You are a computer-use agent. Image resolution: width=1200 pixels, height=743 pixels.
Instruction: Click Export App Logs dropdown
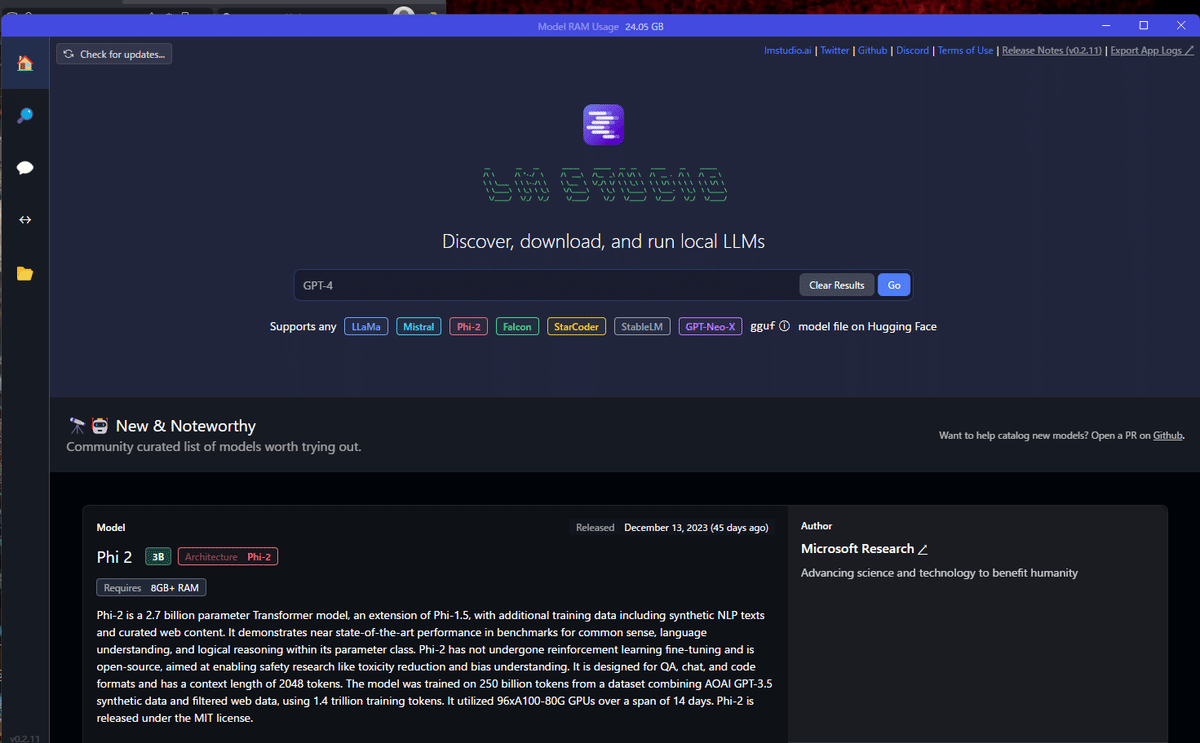tap(1151, 50)
